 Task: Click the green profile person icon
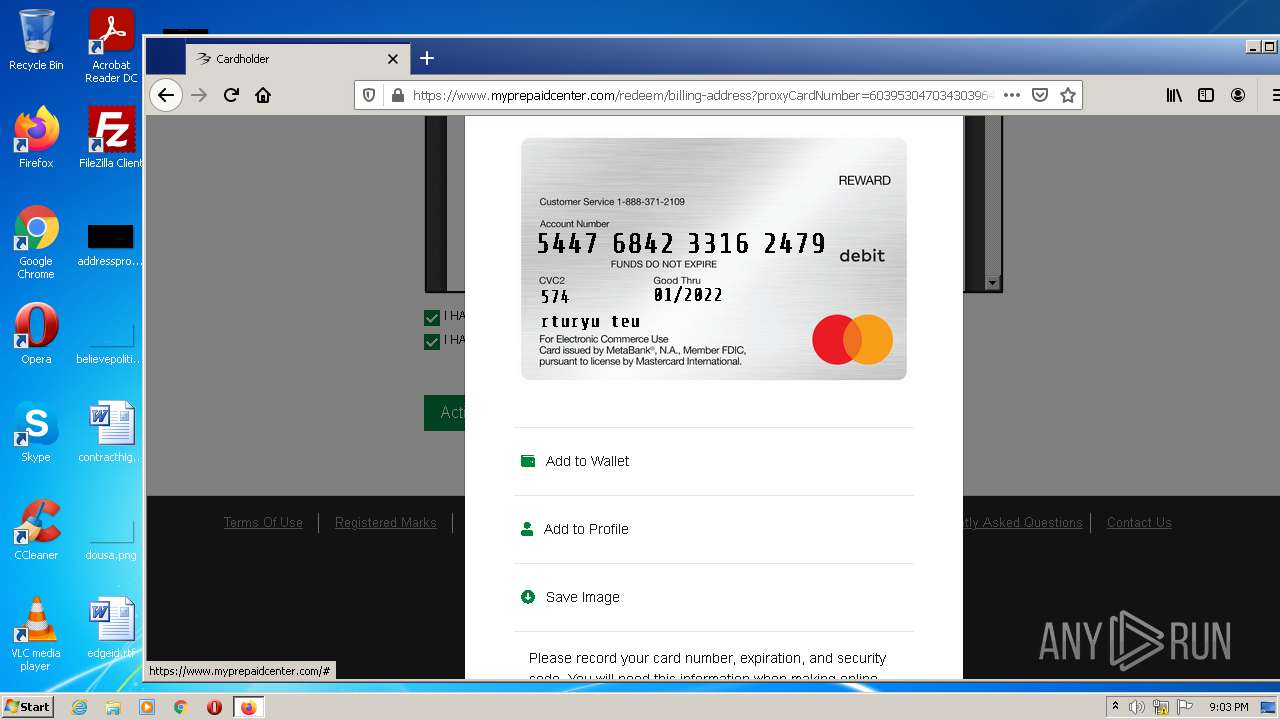tap(527, 529)
